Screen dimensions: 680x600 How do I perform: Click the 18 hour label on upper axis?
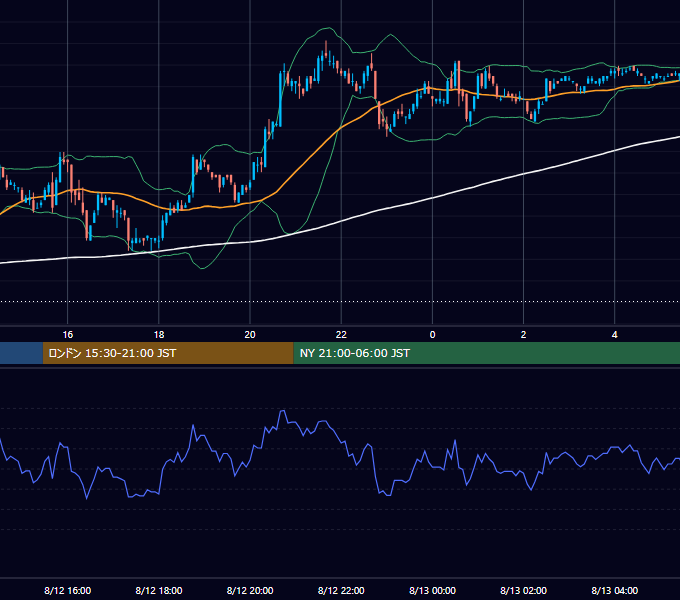(159, 335)
